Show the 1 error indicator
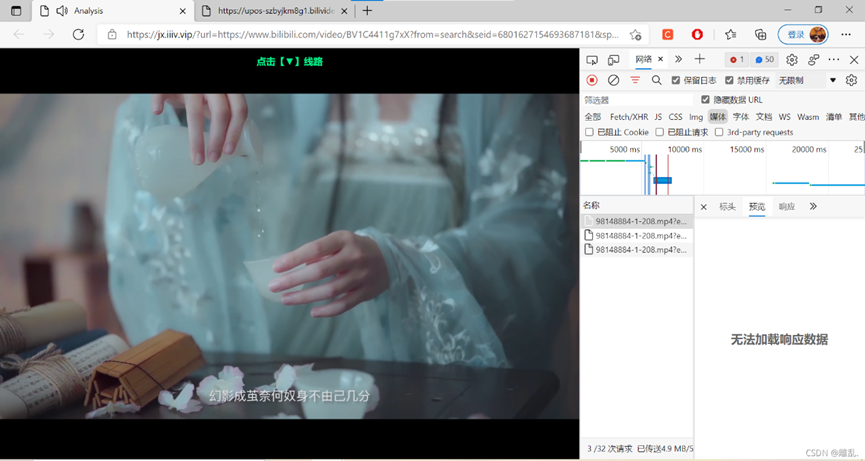865x461 pixels. point(737,60)
